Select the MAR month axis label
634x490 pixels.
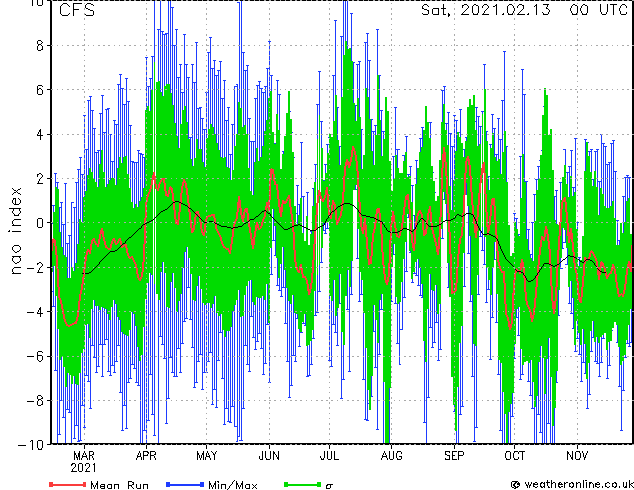84,456
